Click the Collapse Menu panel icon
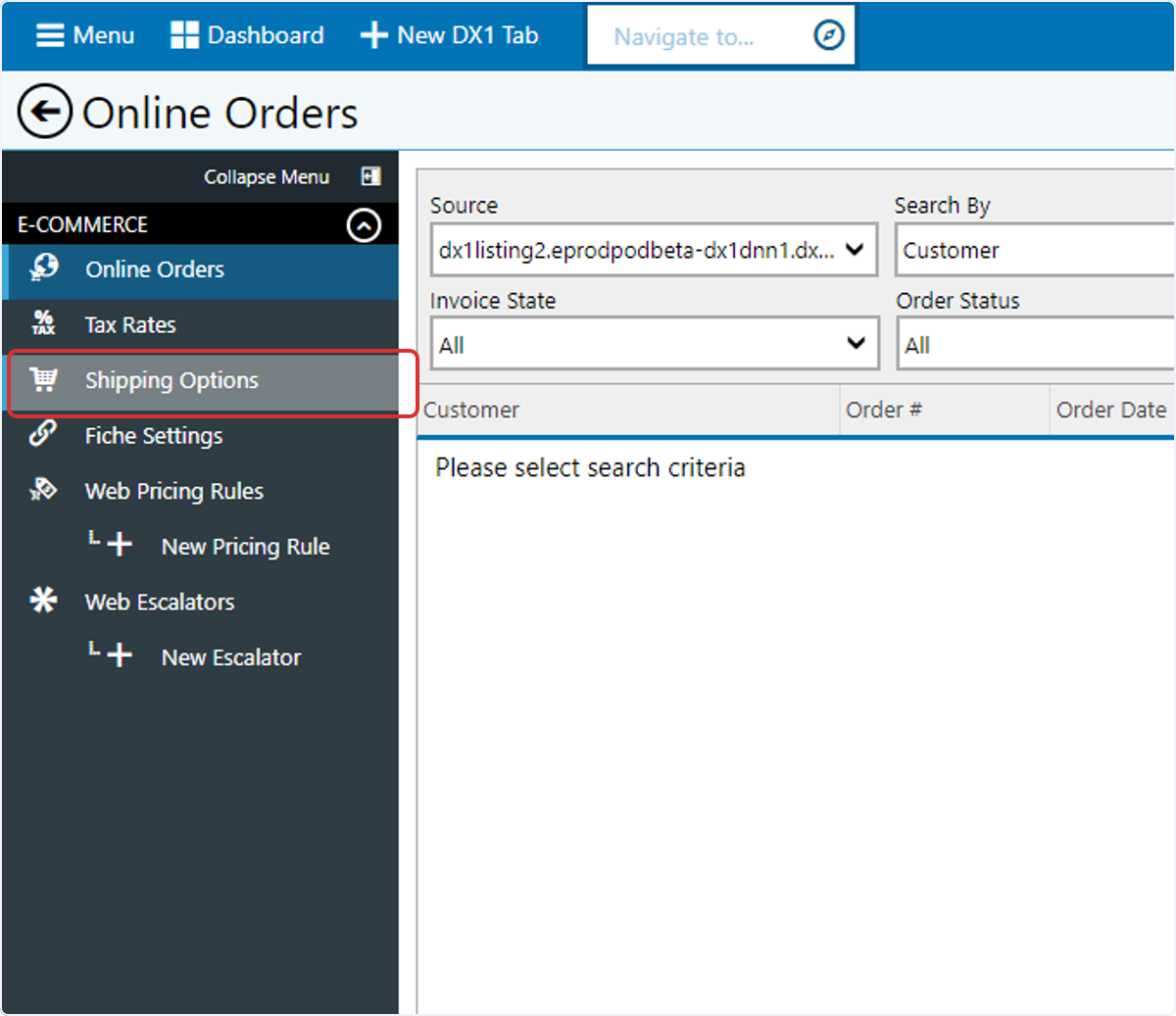 (x=370, y=176)
